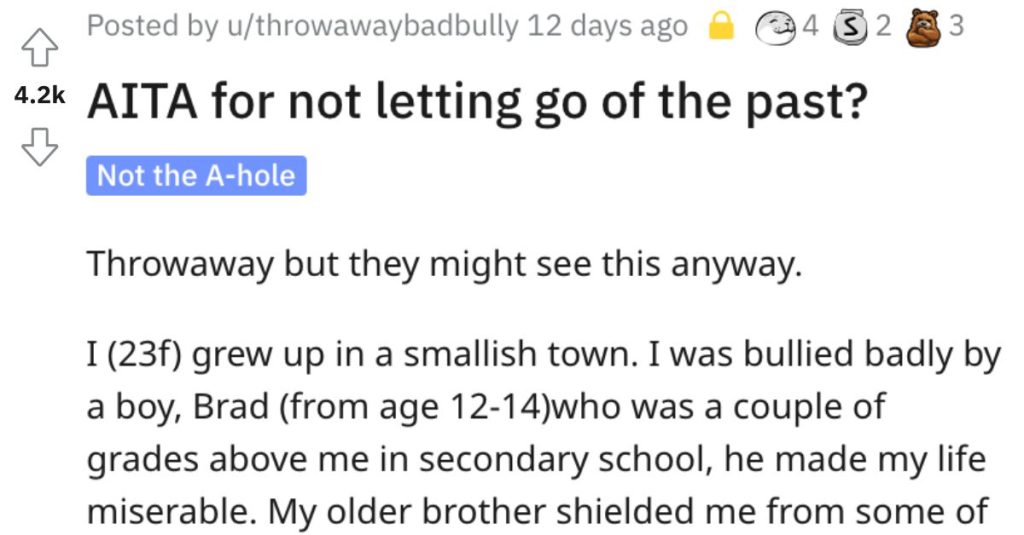Filter by the "Not the A-hole" flair
Screen dimensions: 1024x535
click(196, 176)
